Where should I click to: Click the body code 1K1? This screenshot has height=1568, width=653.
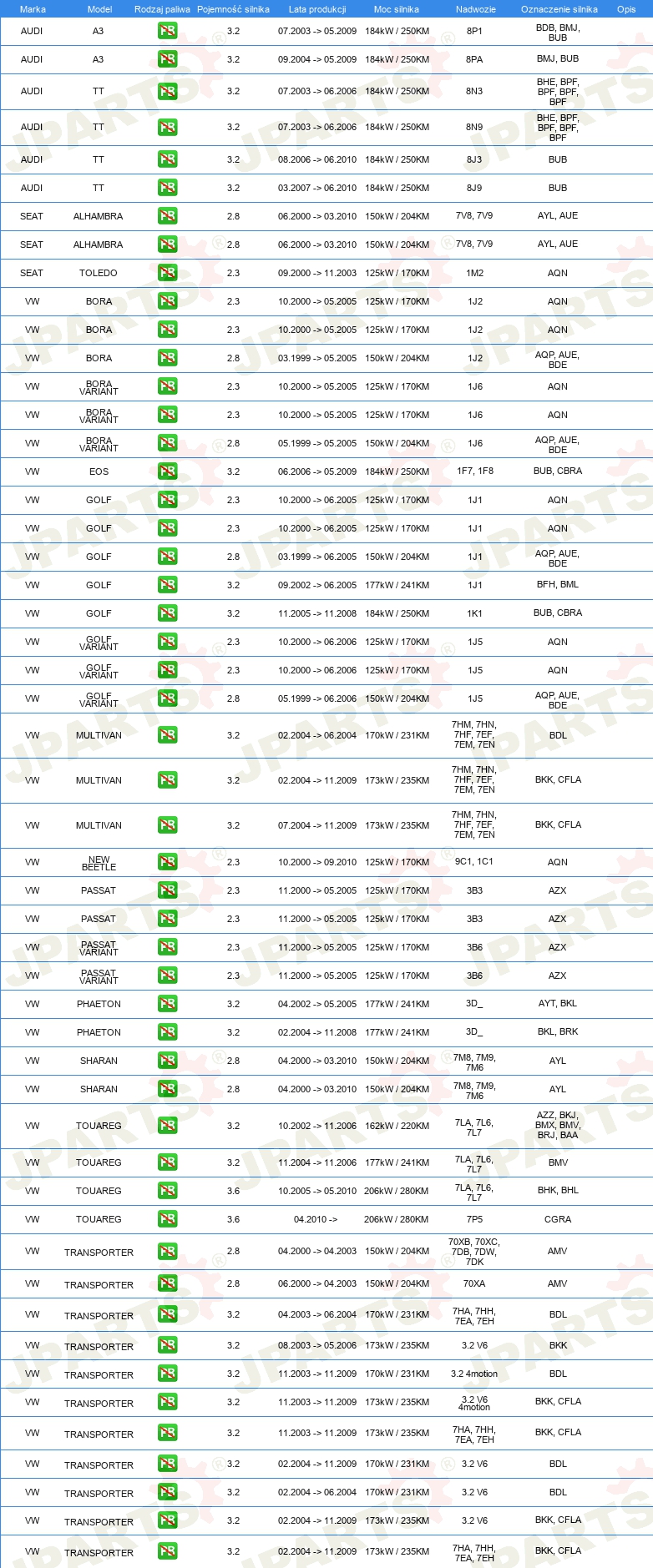point(474,613)
